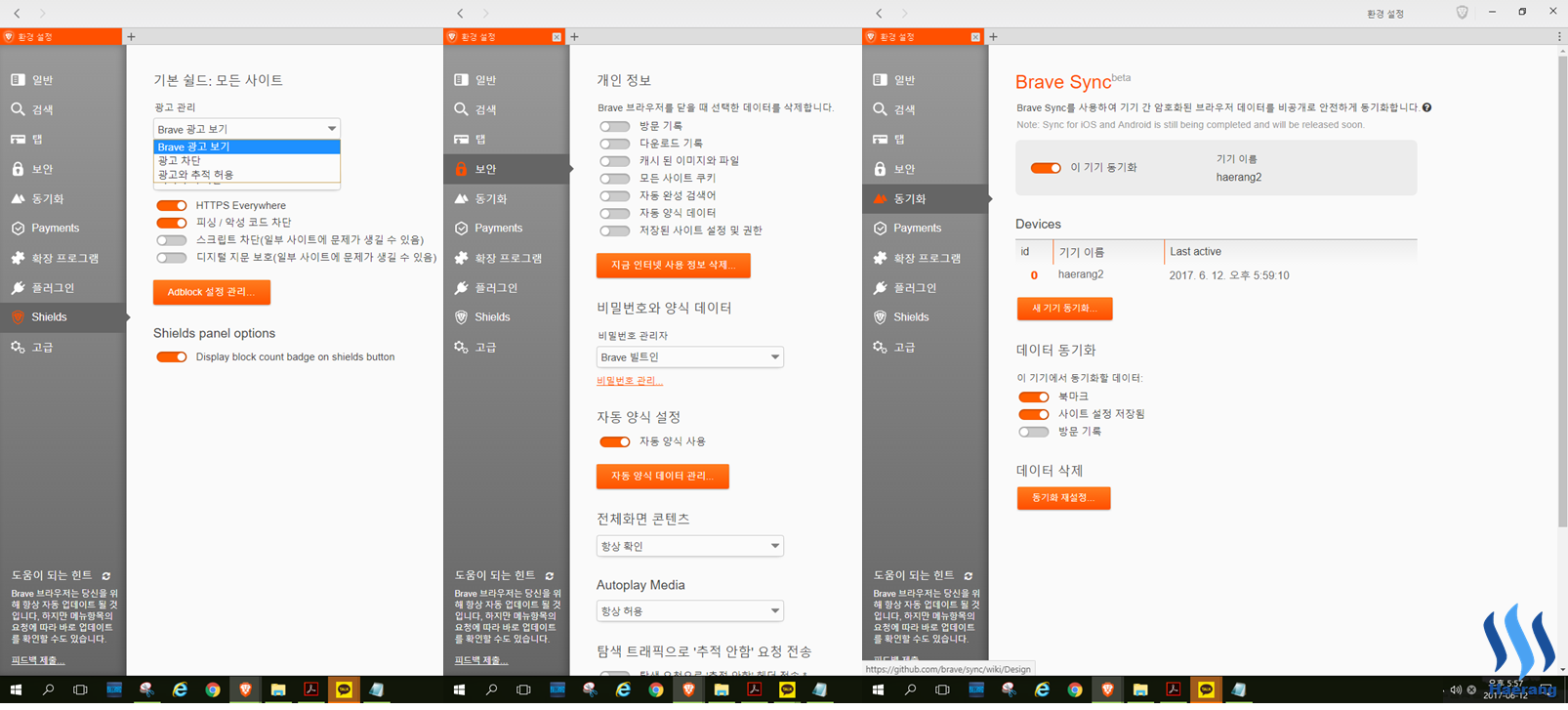Select highlighted 동기화 item in Brave Sync window

pyautogui.click(x=926, y=198)
